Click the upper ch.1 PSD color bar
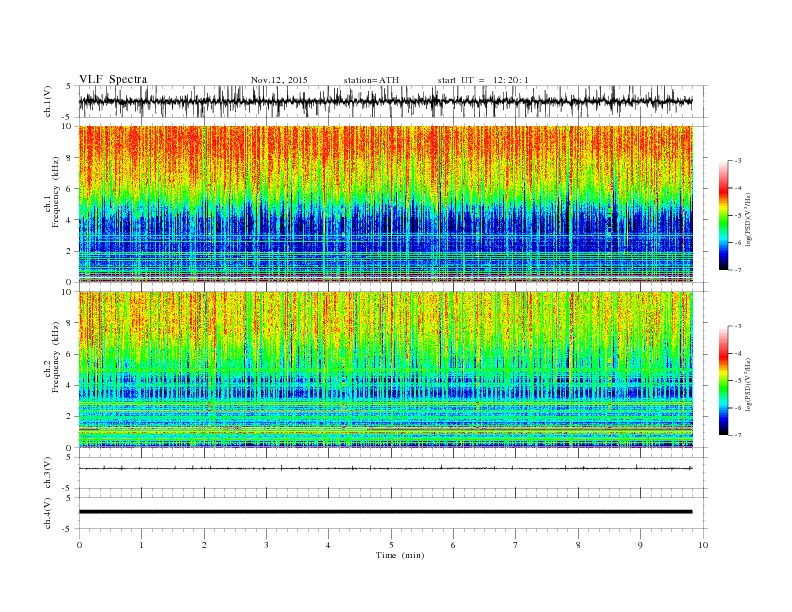Screen dimensions: 792x612 pyautogui.click(x=723, y=215)
